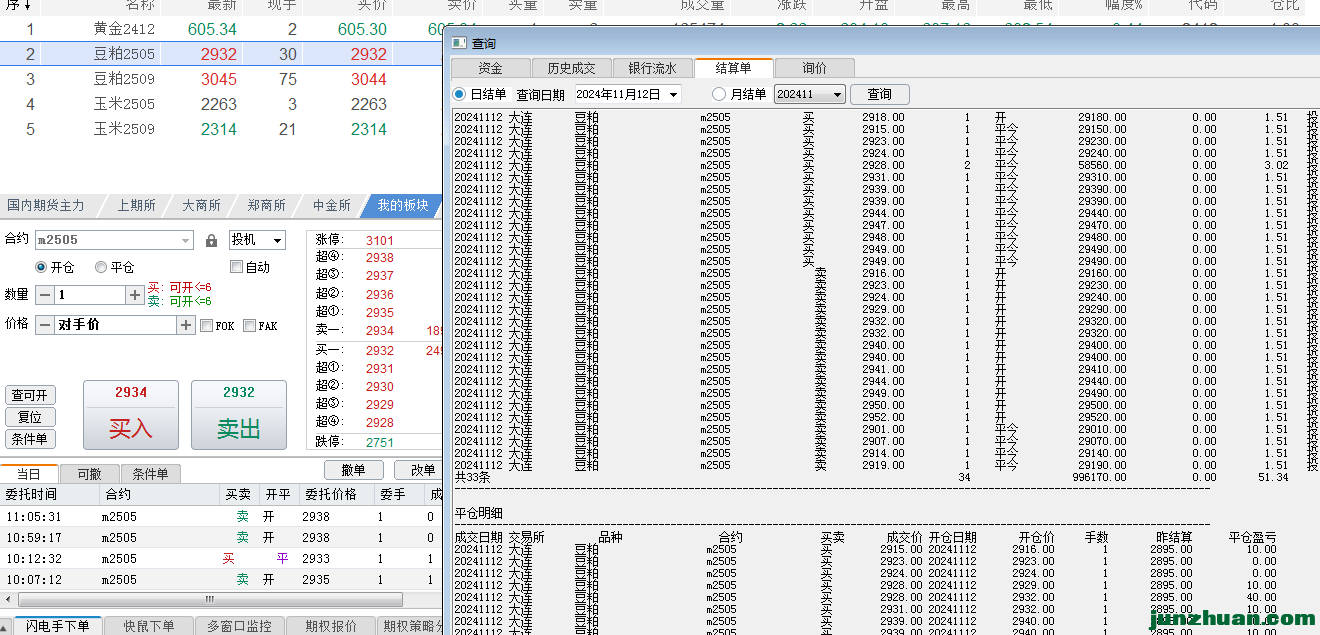Tick the FAK checkbox
1320x635 pixels.
250,326
